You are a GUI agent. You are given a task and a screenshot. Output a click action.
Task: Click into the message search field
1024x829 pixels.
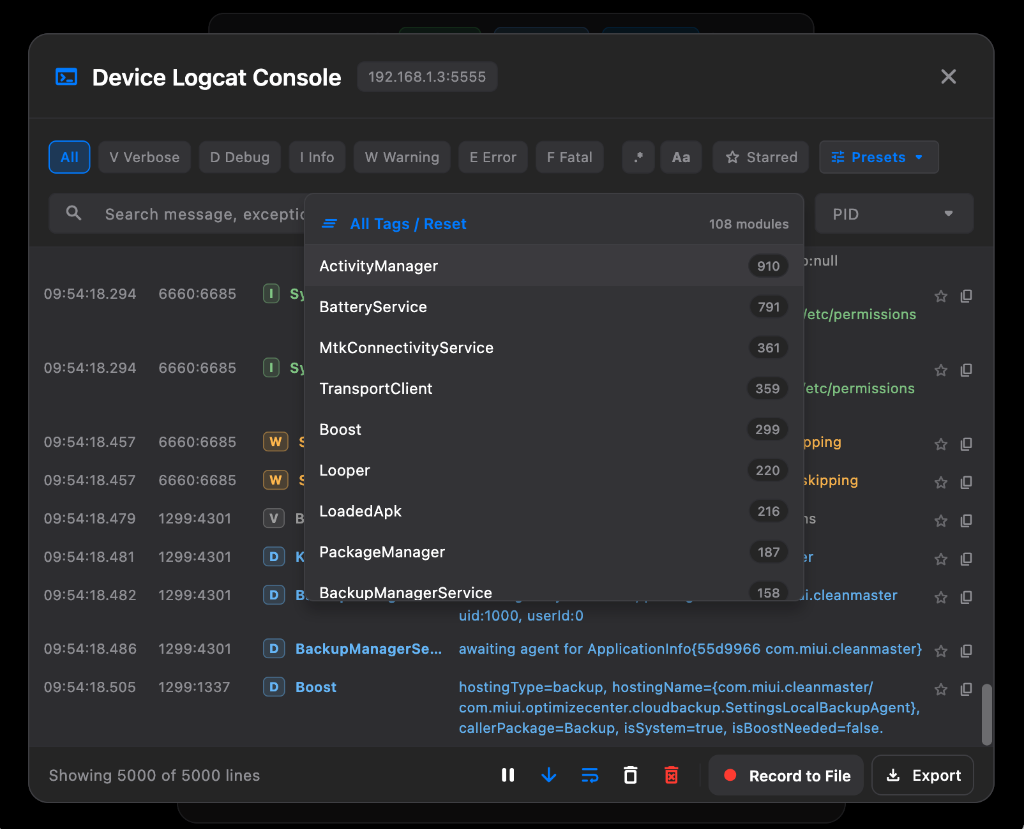click(176, 214)
